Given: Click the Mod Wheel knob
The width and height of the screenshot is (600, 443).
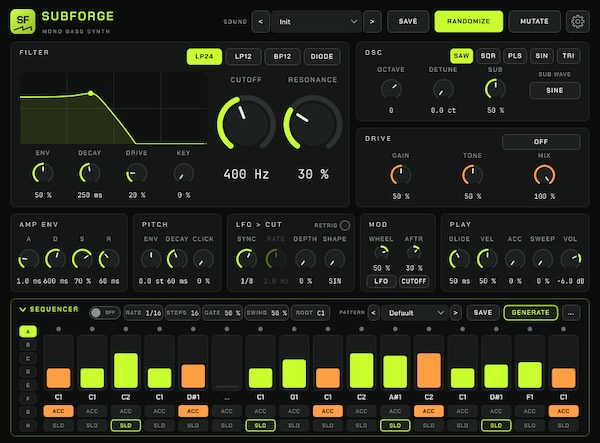Looking at the screenshot, I should (x=381, y=252).
